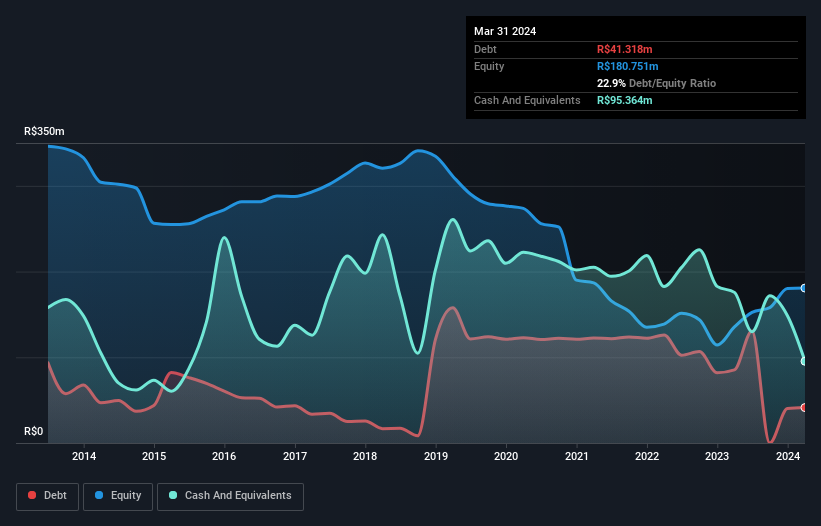Click the Cash And Equivalents tooltip row label
821x526 pixels.
[x=527, y=100]
